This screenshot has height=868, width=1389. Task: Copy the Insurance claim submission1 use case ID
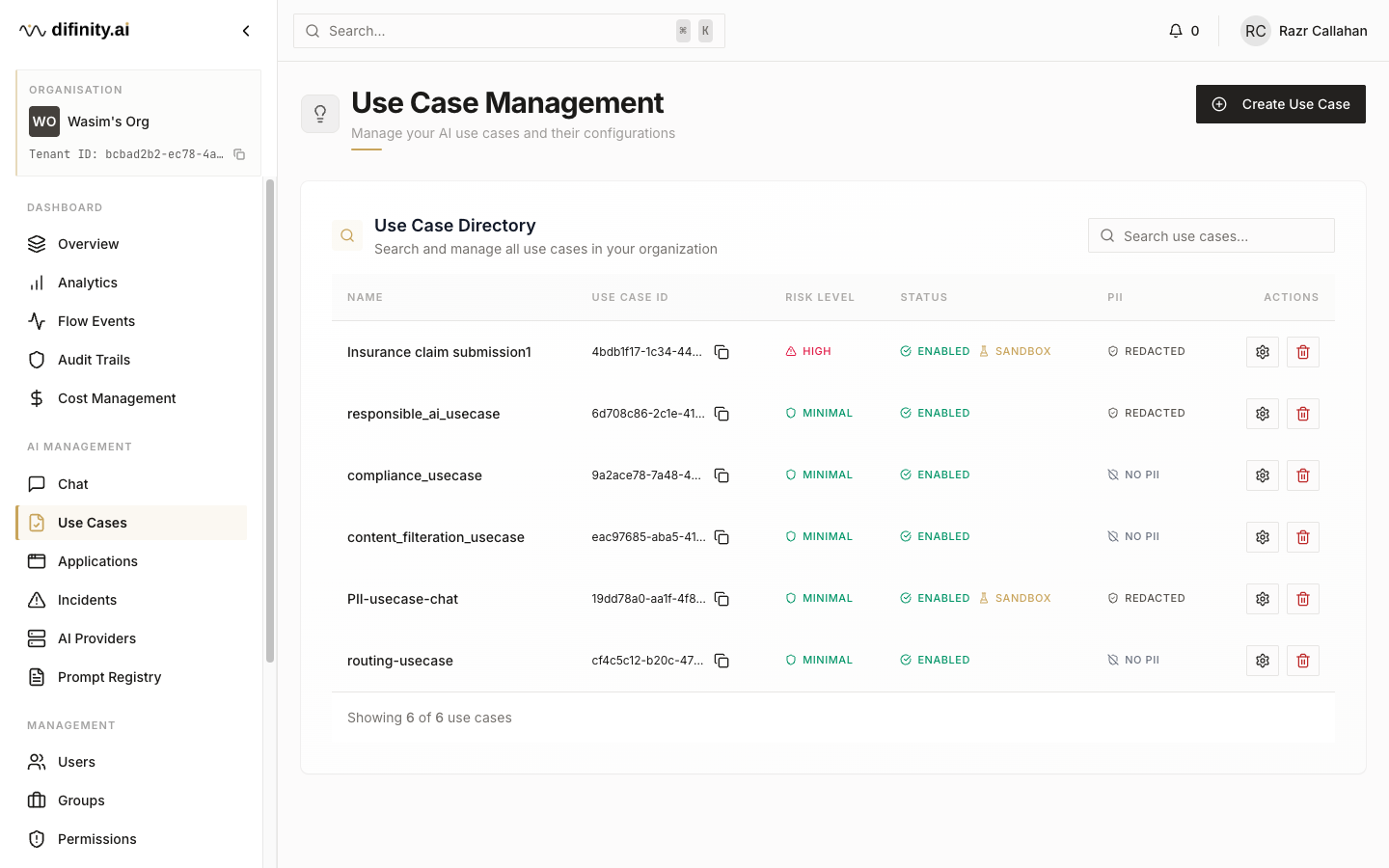click(x=722, y=352)
